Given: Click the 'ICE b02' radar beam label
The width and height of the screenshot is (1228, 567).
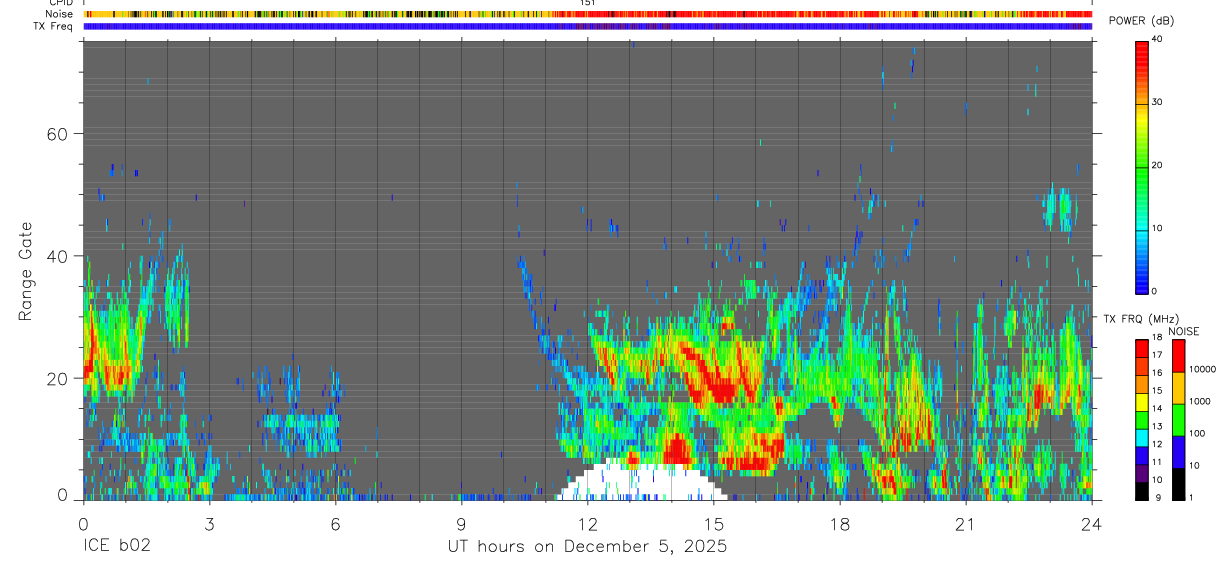Looking at the screenshot, I should [118, 547].
